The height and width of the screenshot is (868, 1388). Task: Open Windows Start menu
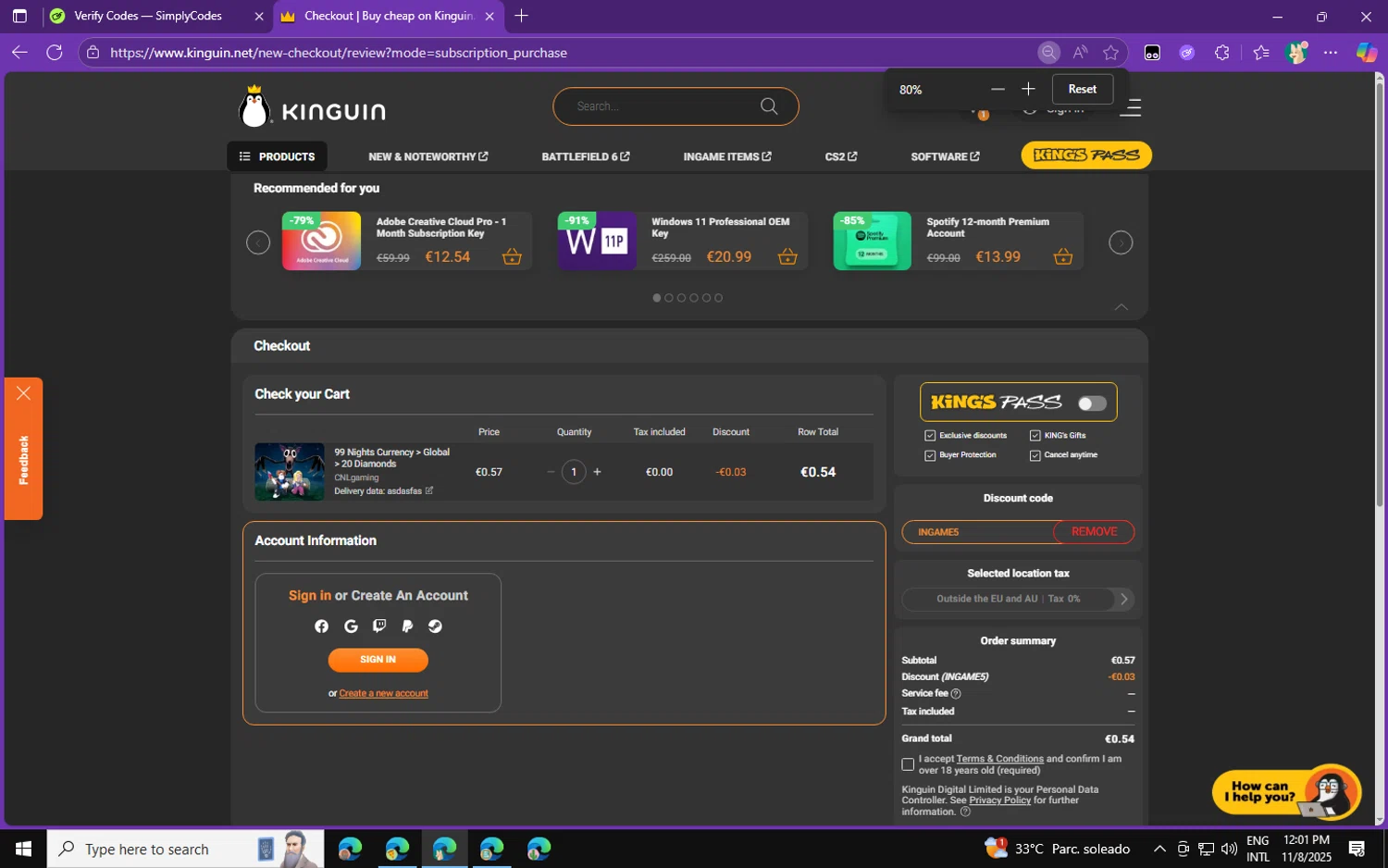(x=23, y=849)
